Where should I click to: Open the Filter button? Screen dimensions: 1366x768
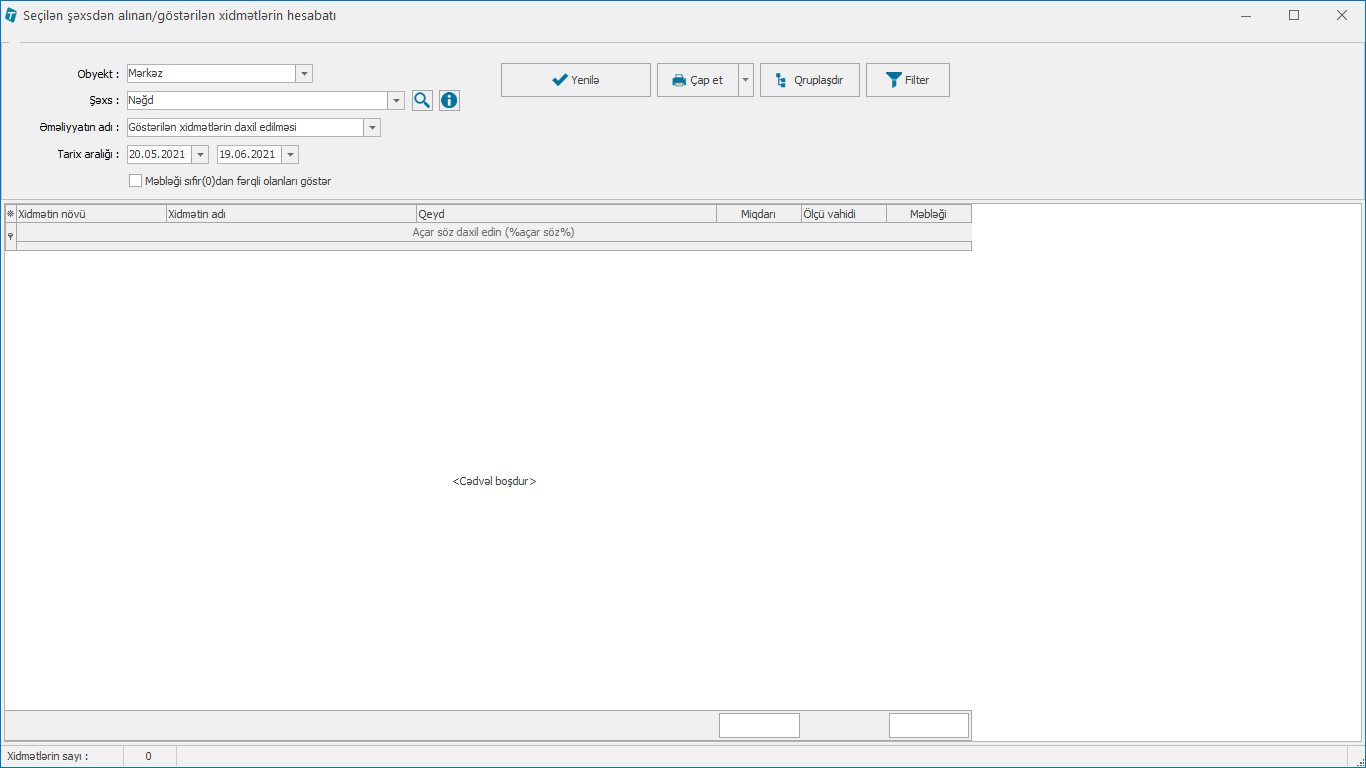[907, 80]
